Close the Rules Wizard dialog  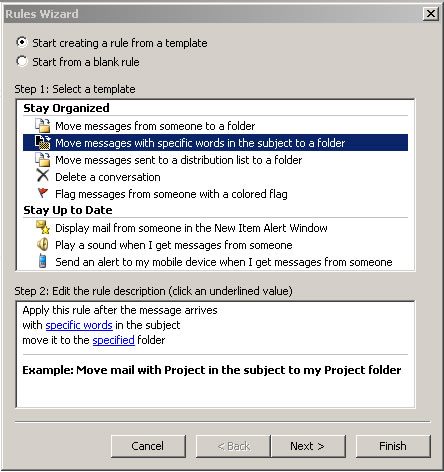click(431, 14)
